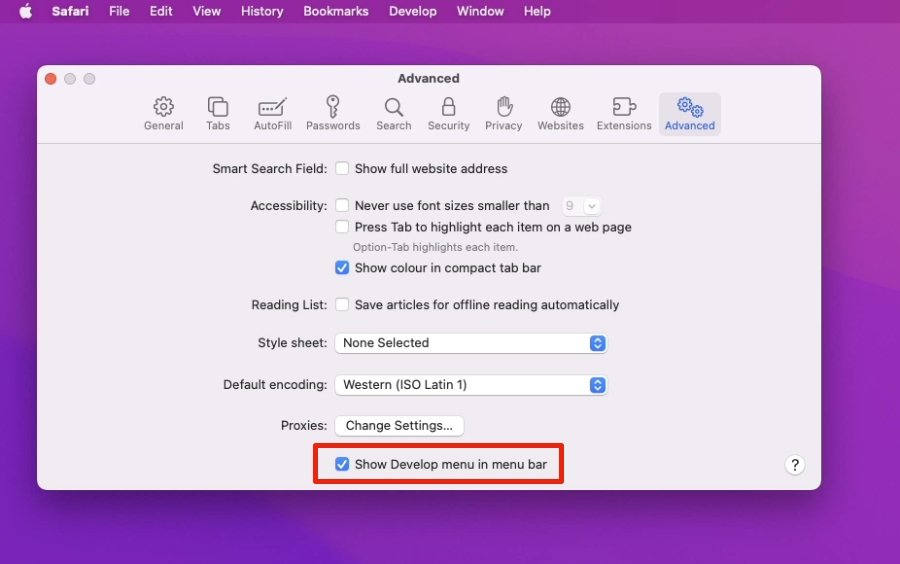Screen dimensions: 900x564
Task: Open the Help menu
Action: (537, 11)
